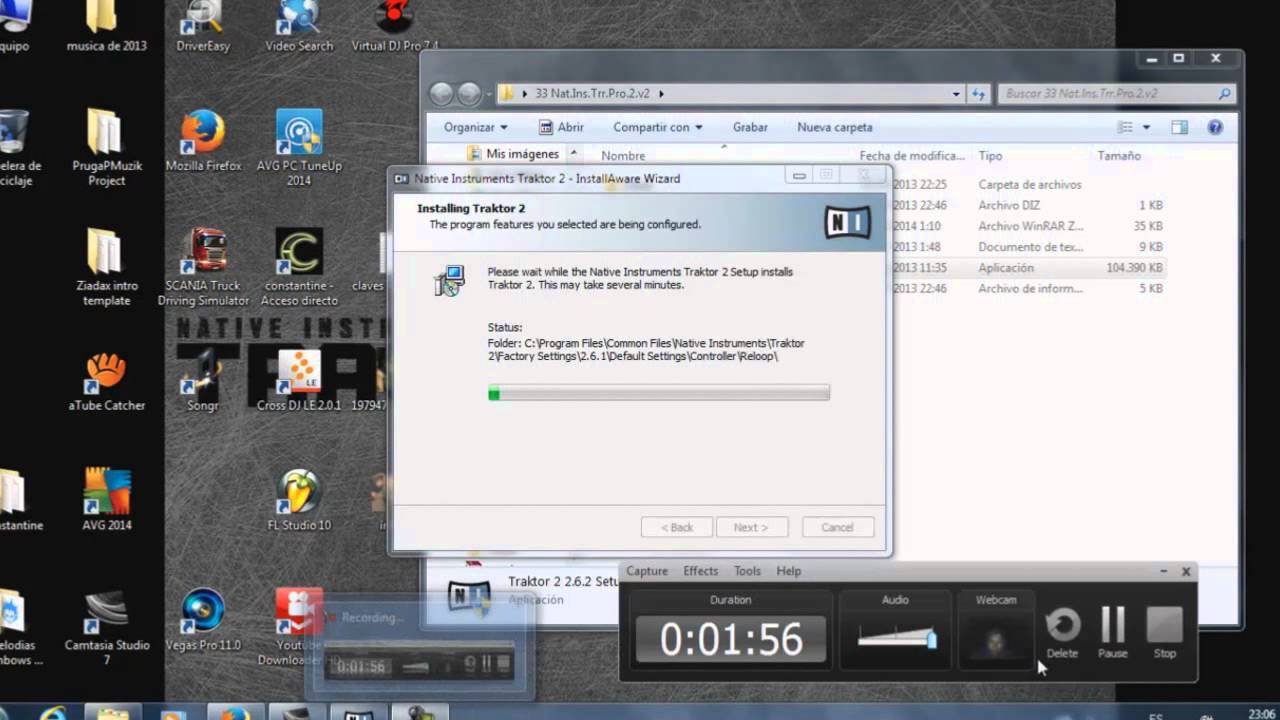This screenshot has height=720, width=1280.
Task: Launch the Mozilla Firefox desktop shortcut
Action: tap(203, 141)
